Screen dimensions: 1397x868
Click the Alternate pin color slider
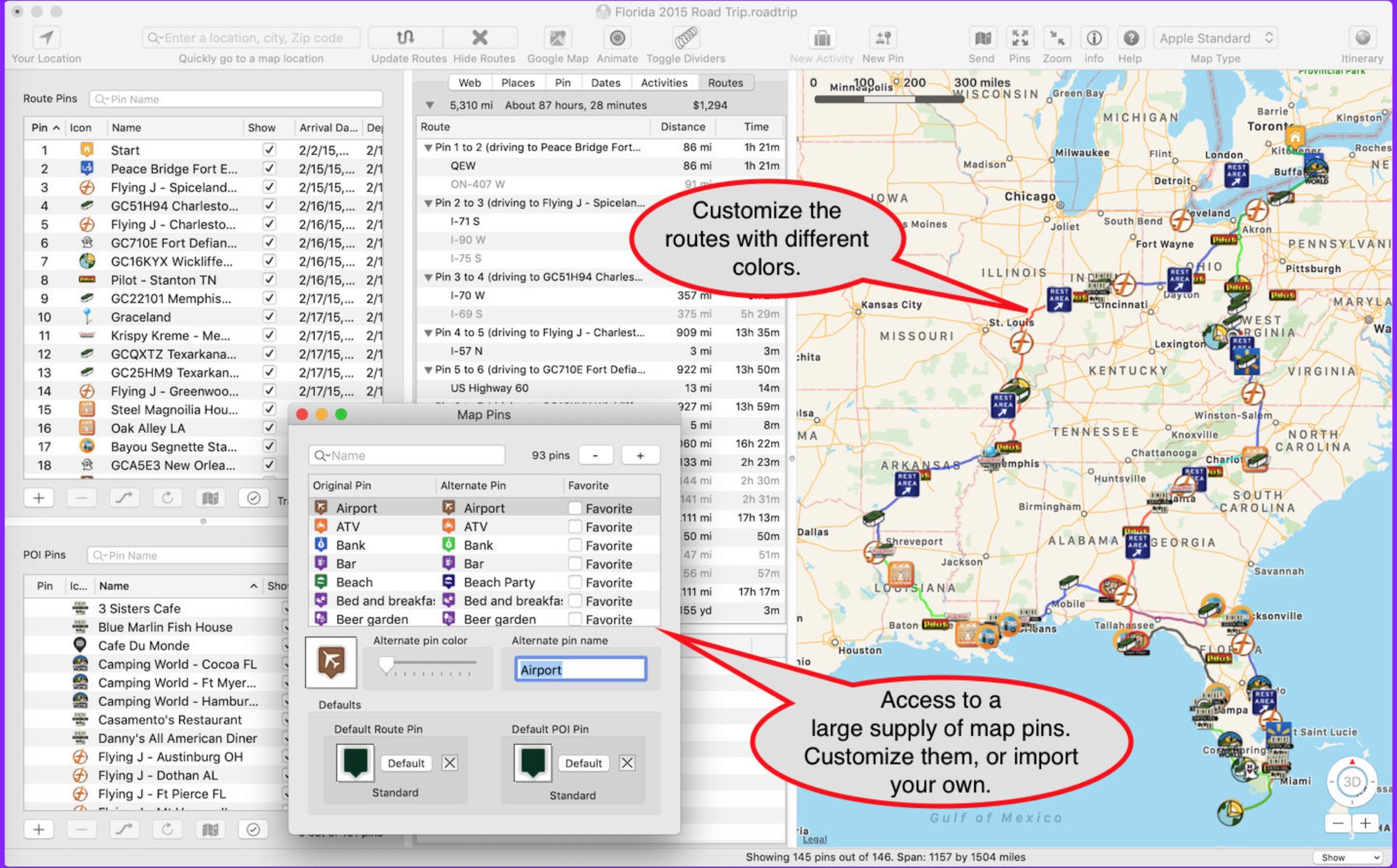point(428,665)
